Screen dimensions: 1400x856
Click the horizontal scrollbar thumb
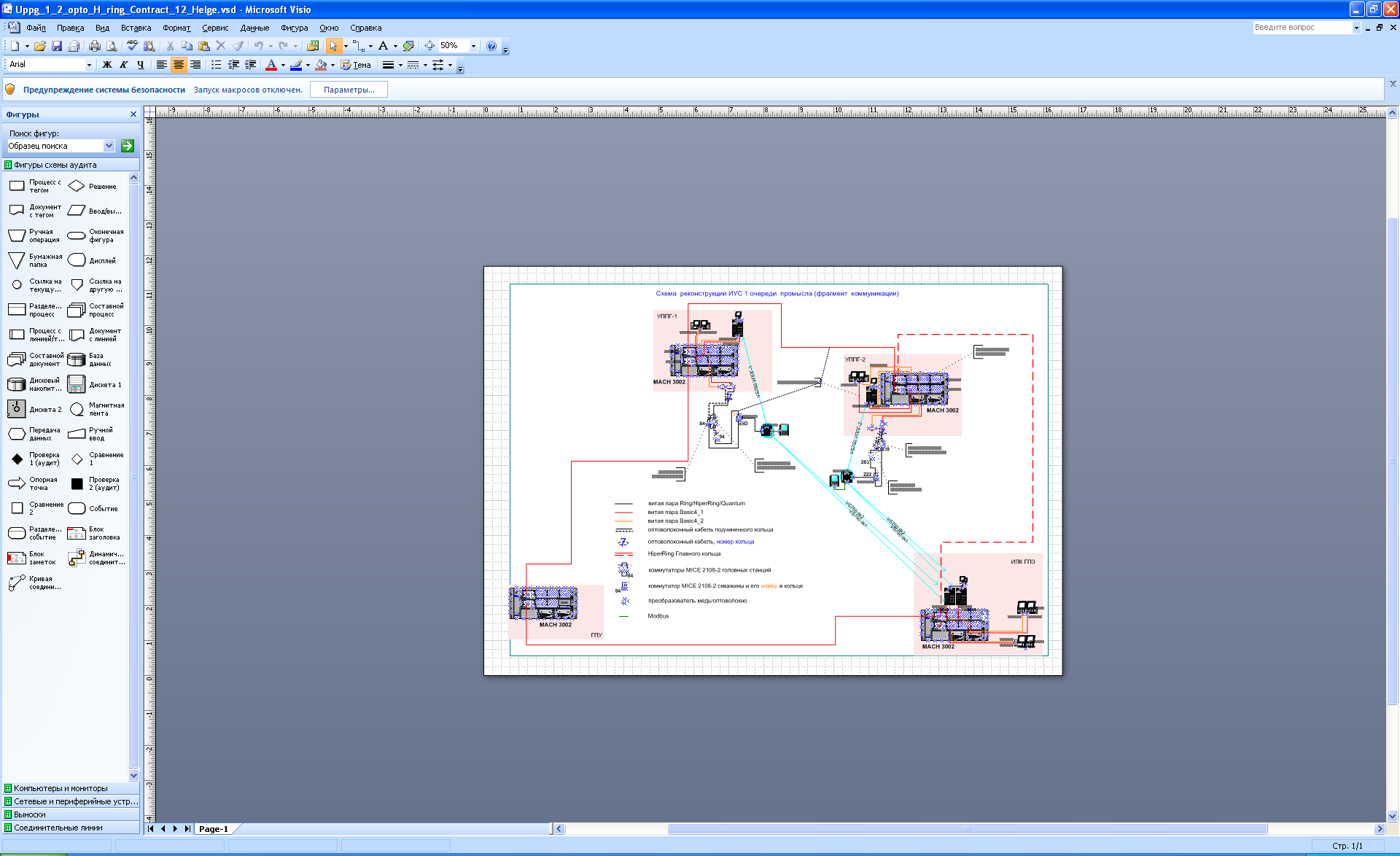[x=968, y=829]
